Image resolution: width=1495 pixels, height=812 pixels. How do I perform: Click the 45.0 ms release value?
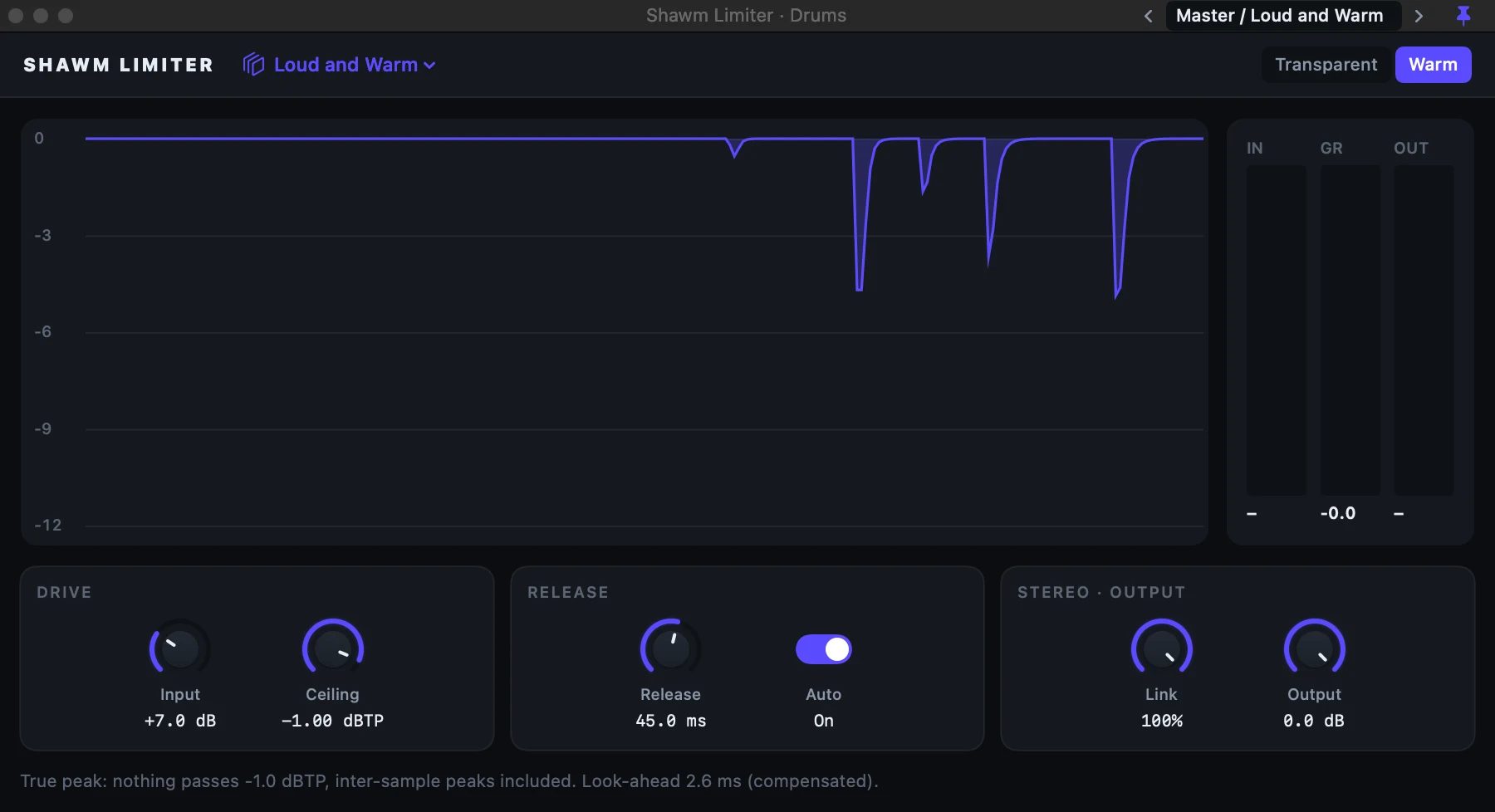coord(670,721)
